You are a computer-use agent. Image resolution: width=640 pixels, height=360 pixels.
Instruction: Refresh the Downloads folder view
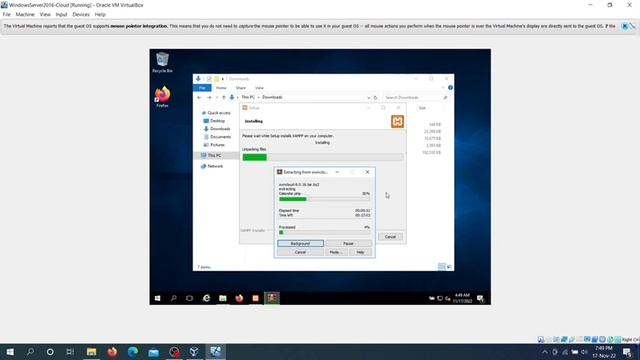pos(376,98)
